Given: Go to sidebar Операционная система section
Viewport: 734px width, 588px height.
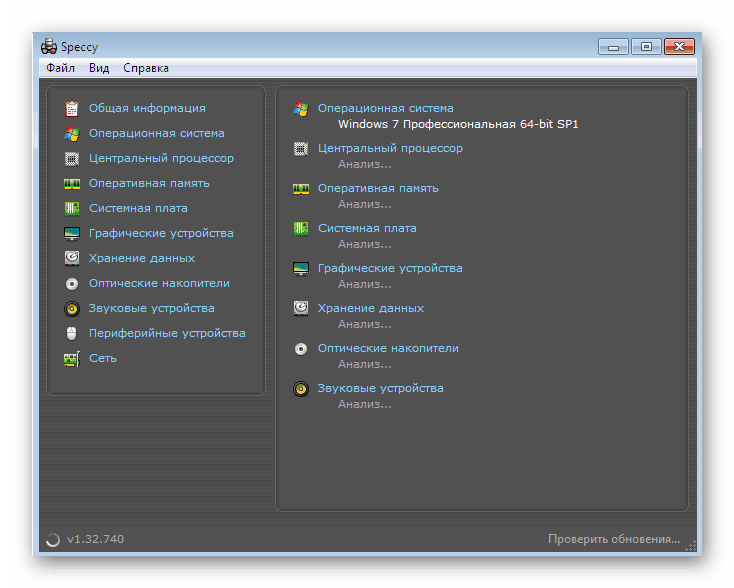Looking at the screenshot, I should pyautogui.click(x=156, y=133).
